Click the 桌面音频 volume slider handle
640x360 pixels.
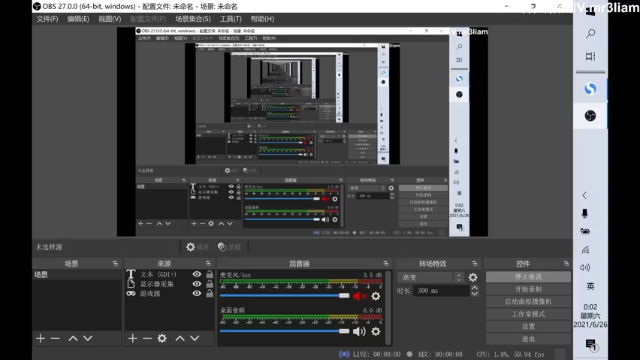coord(344,331)
